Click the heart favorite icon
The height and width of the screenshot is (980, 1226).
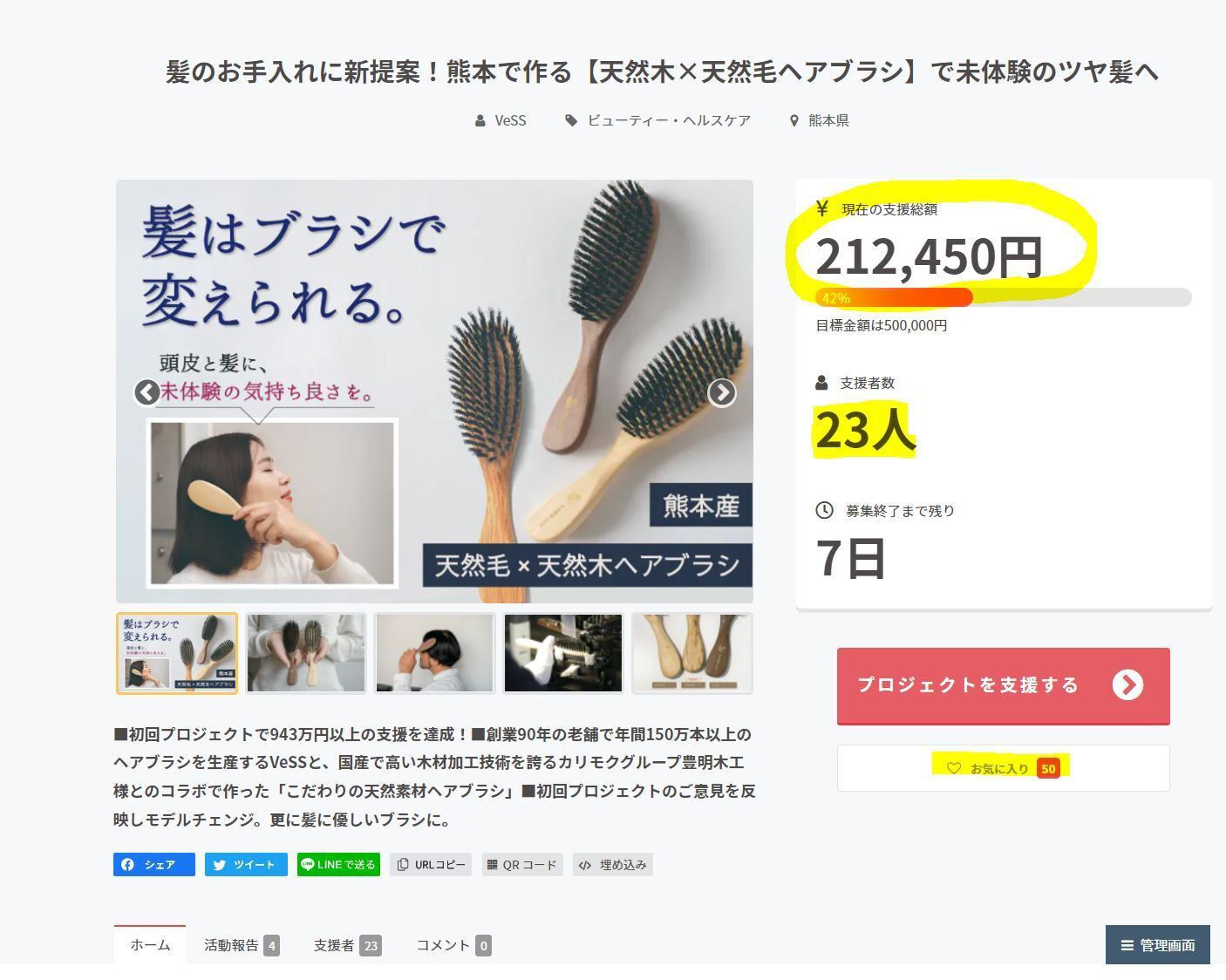pos(954,768)
